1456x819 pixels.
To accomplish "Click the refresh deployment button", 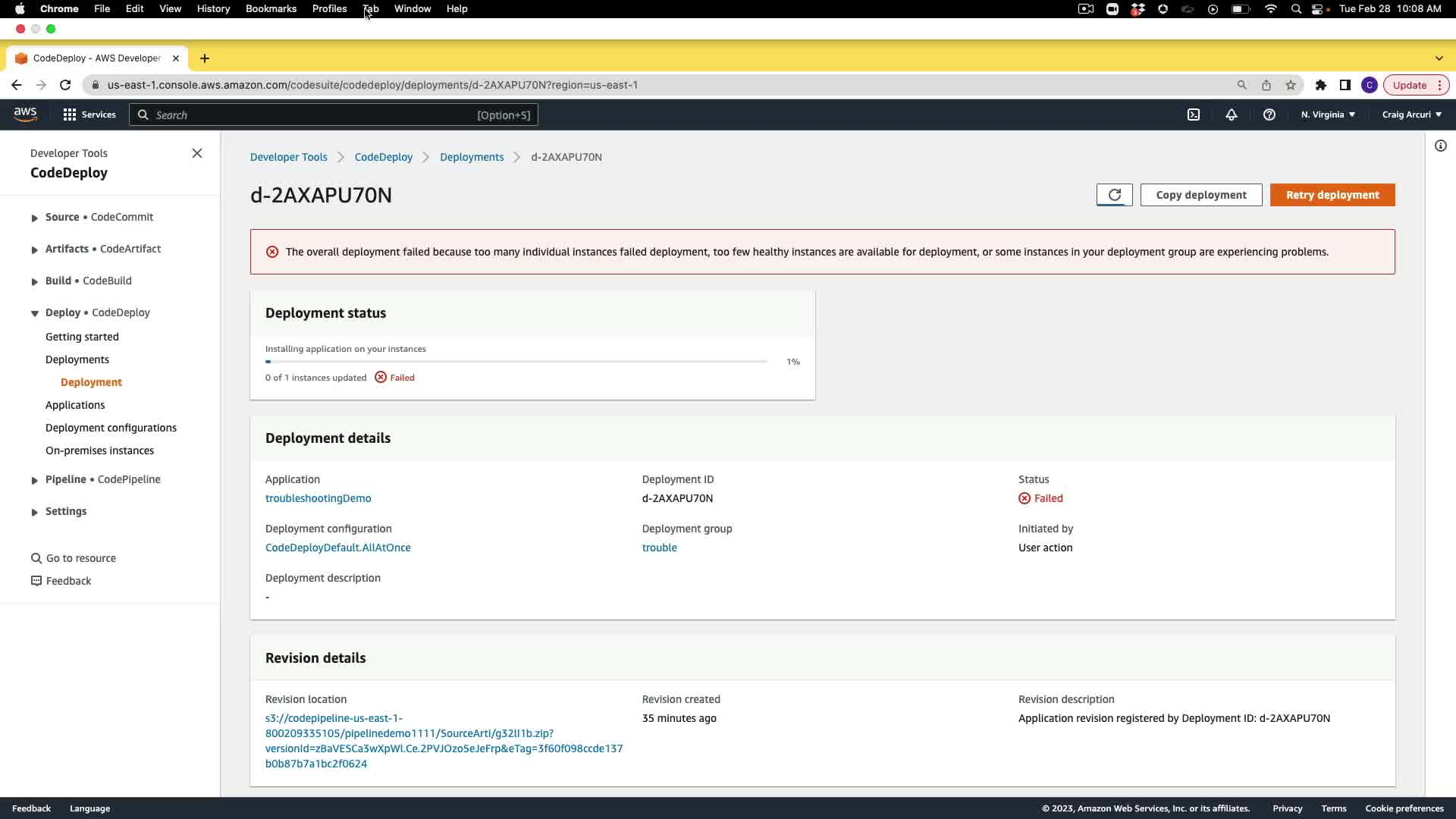I will [x=1114, y=195].
